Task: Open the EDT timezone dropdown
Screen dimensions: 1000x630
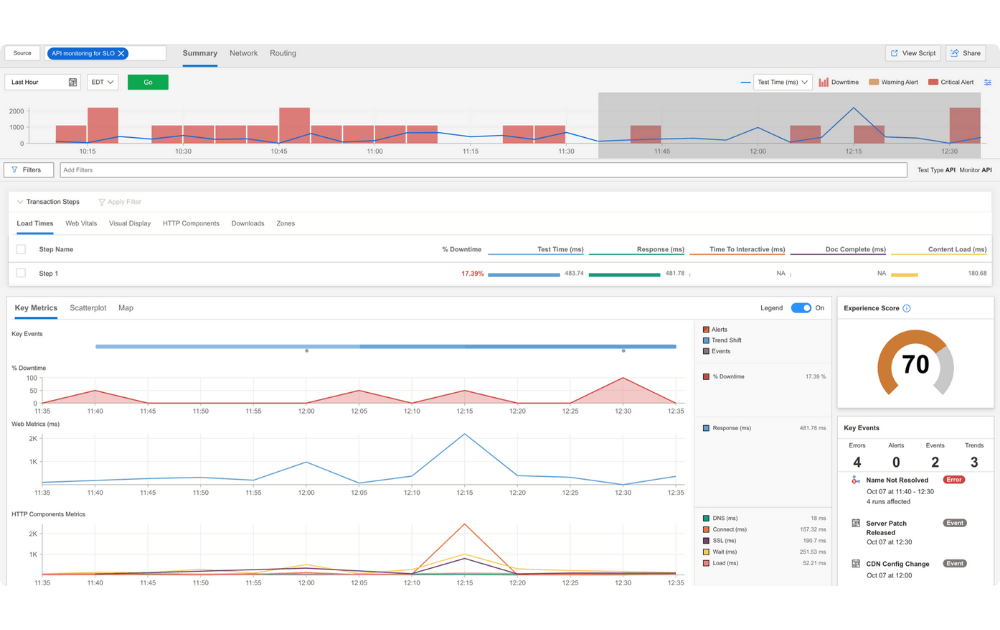Action: [103, 82]
